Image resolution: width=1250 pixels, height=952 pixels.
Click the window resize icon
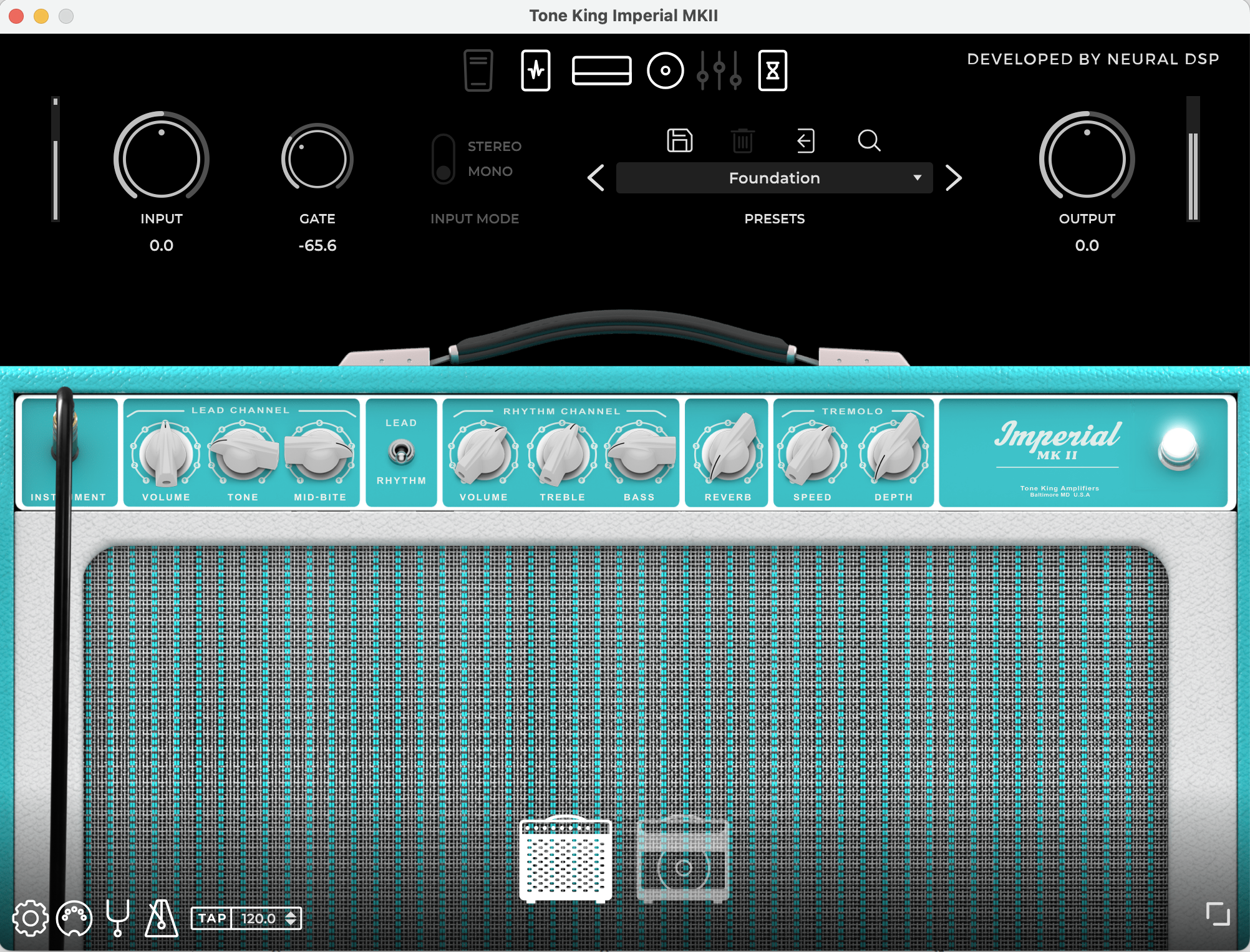[x=1218, y=914]
